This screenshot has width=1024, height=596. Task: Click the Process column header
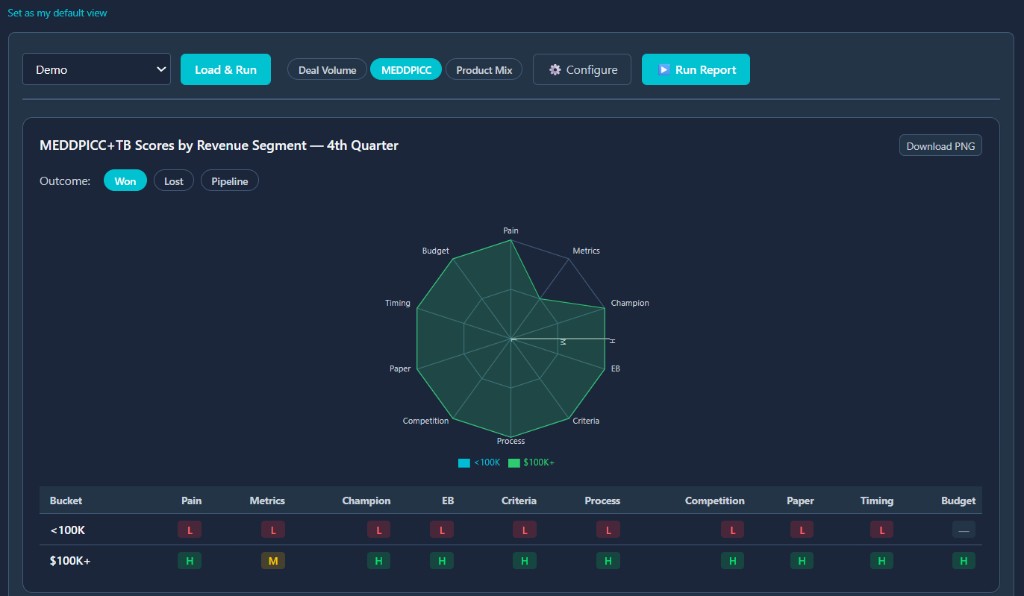(602, 501)
